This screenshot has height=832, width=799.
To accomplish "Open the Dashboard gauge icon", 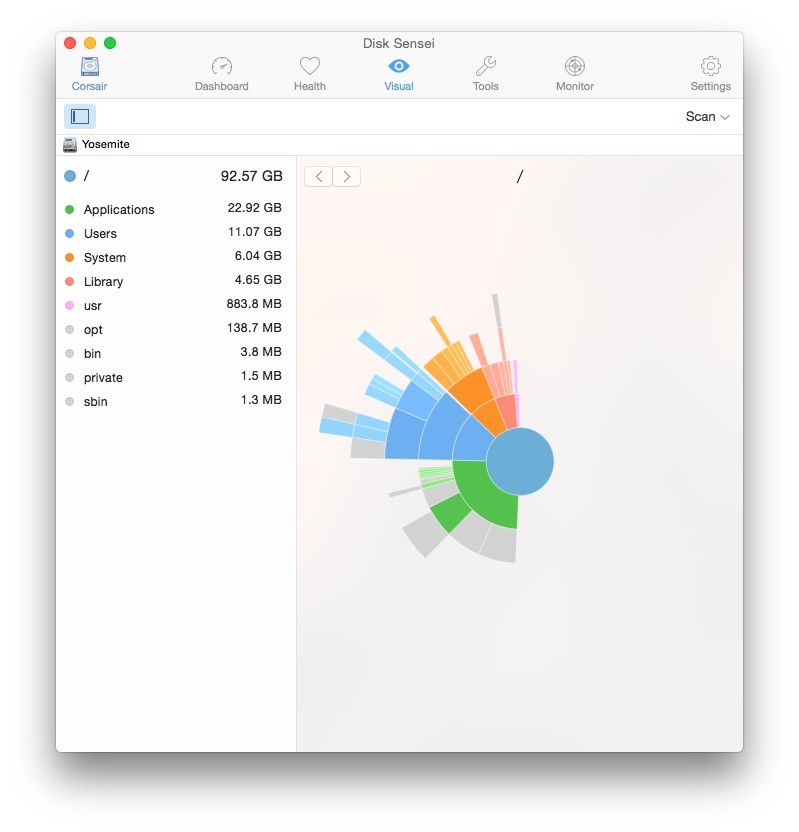I will (222, 67).
